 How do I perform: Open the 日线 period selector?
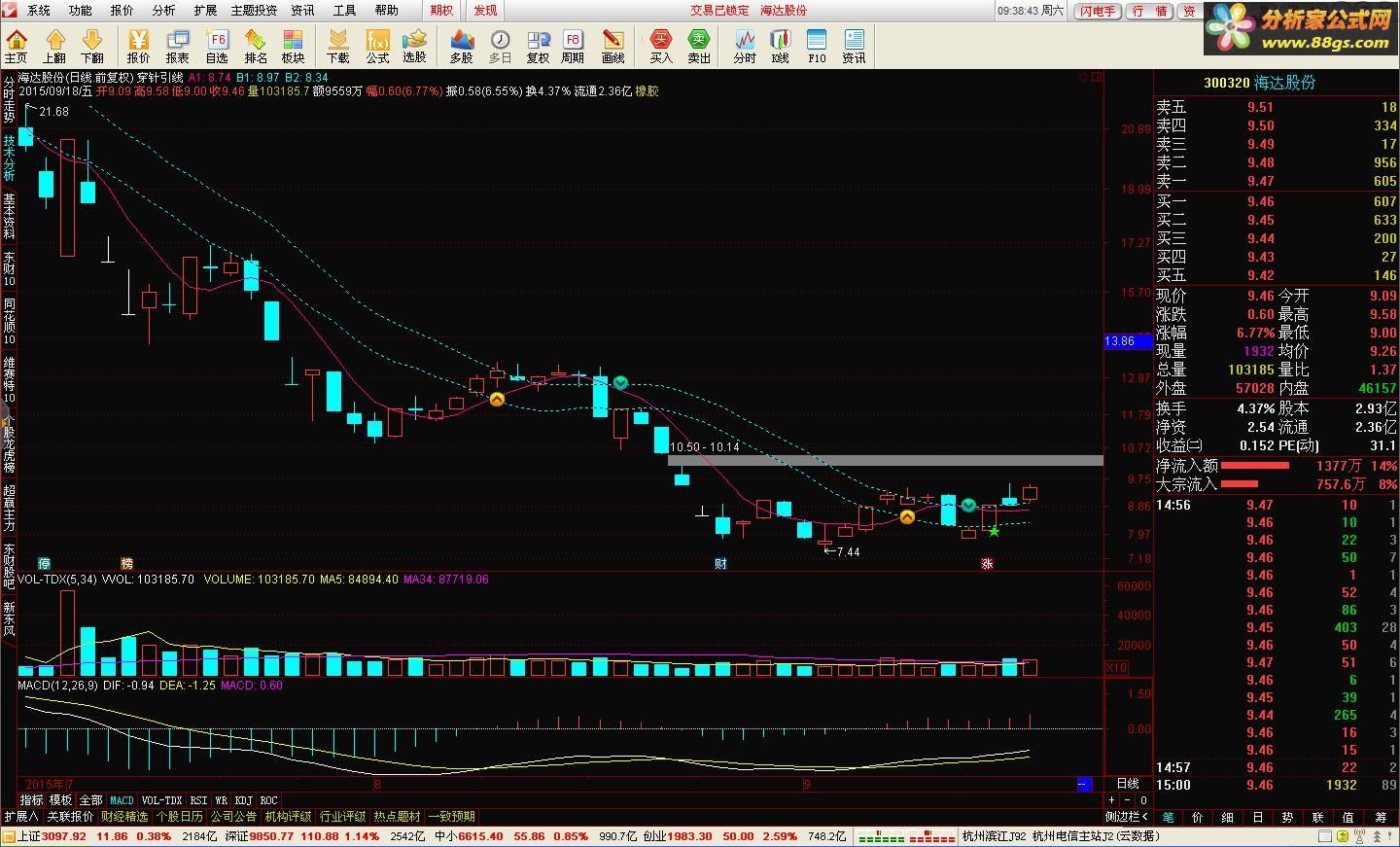click(1128, 784)
